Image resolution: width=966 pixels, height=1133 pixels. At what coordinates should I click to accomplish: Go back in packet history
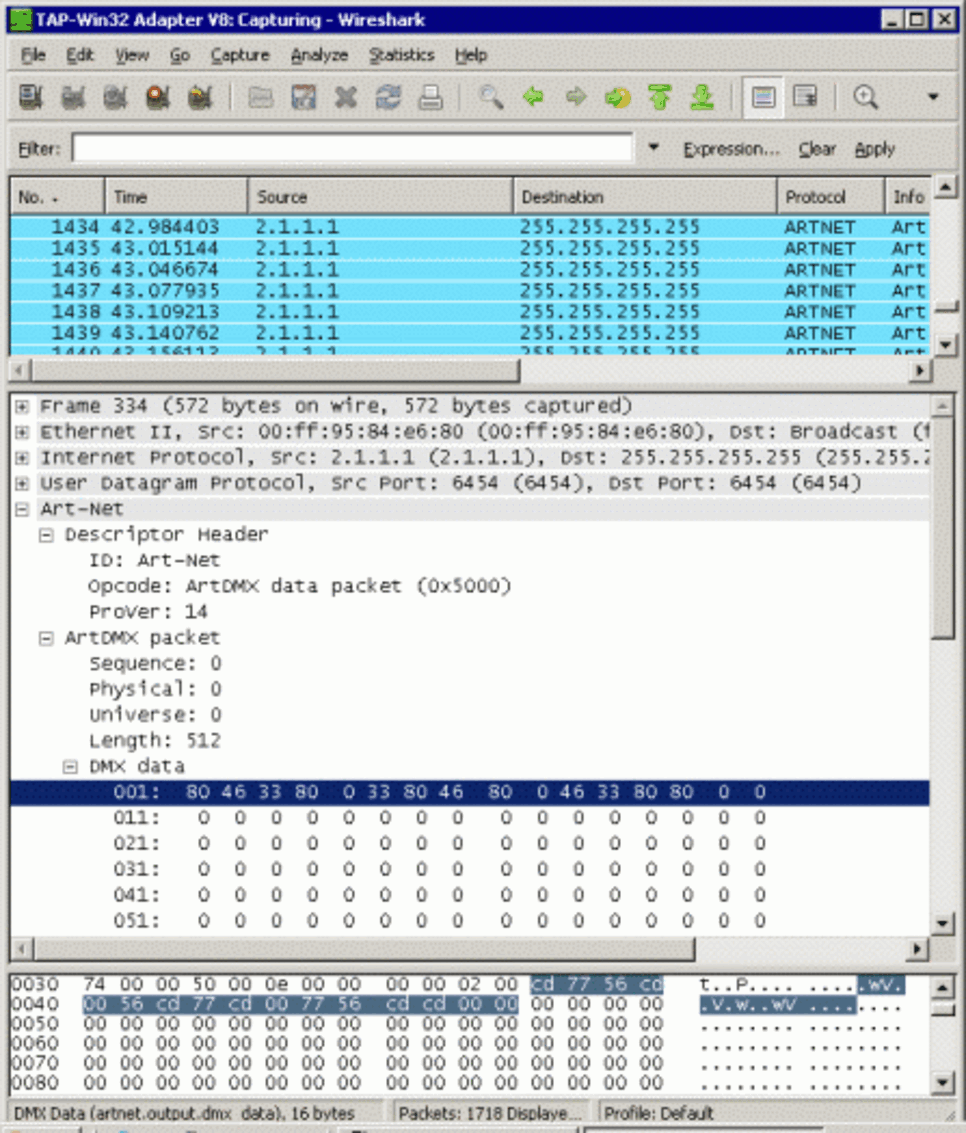tap(533, 97)
